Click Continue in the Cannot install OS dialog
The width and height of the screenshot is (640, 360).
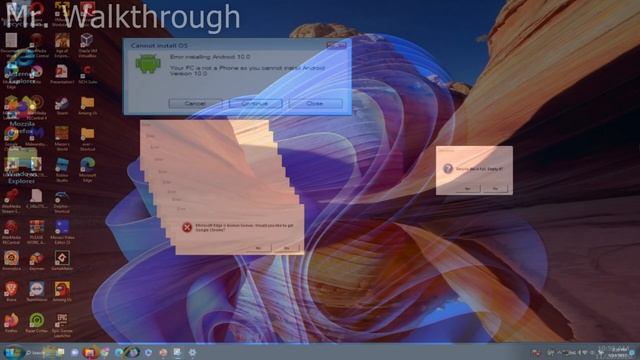pyautogui.click(x=255, y=104)
